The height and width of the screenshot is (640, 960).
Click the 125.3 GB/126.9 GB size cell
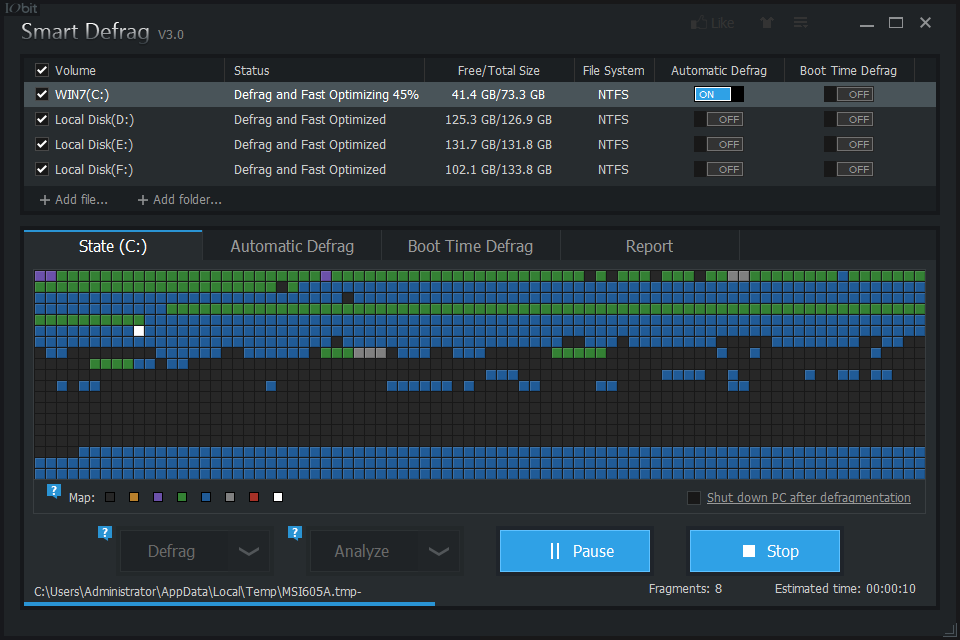[x=498, y=119]
